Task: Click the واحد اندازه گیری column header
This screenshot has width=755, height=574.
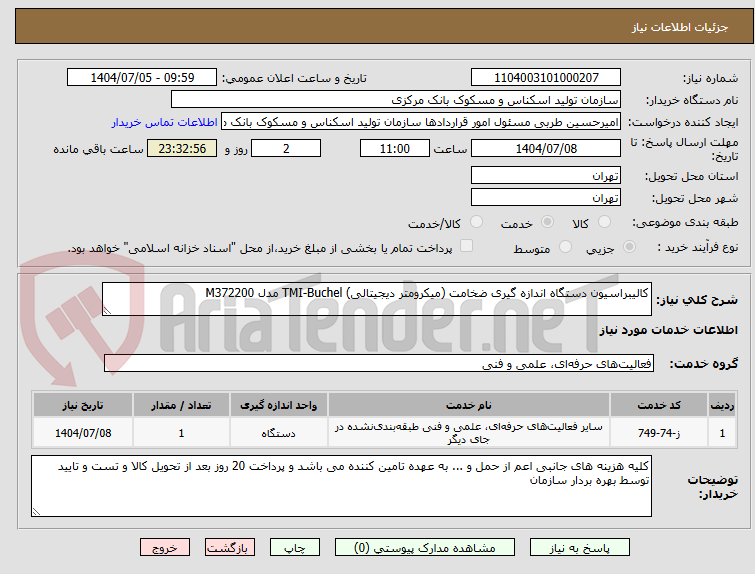Action: tap(279, 405)
